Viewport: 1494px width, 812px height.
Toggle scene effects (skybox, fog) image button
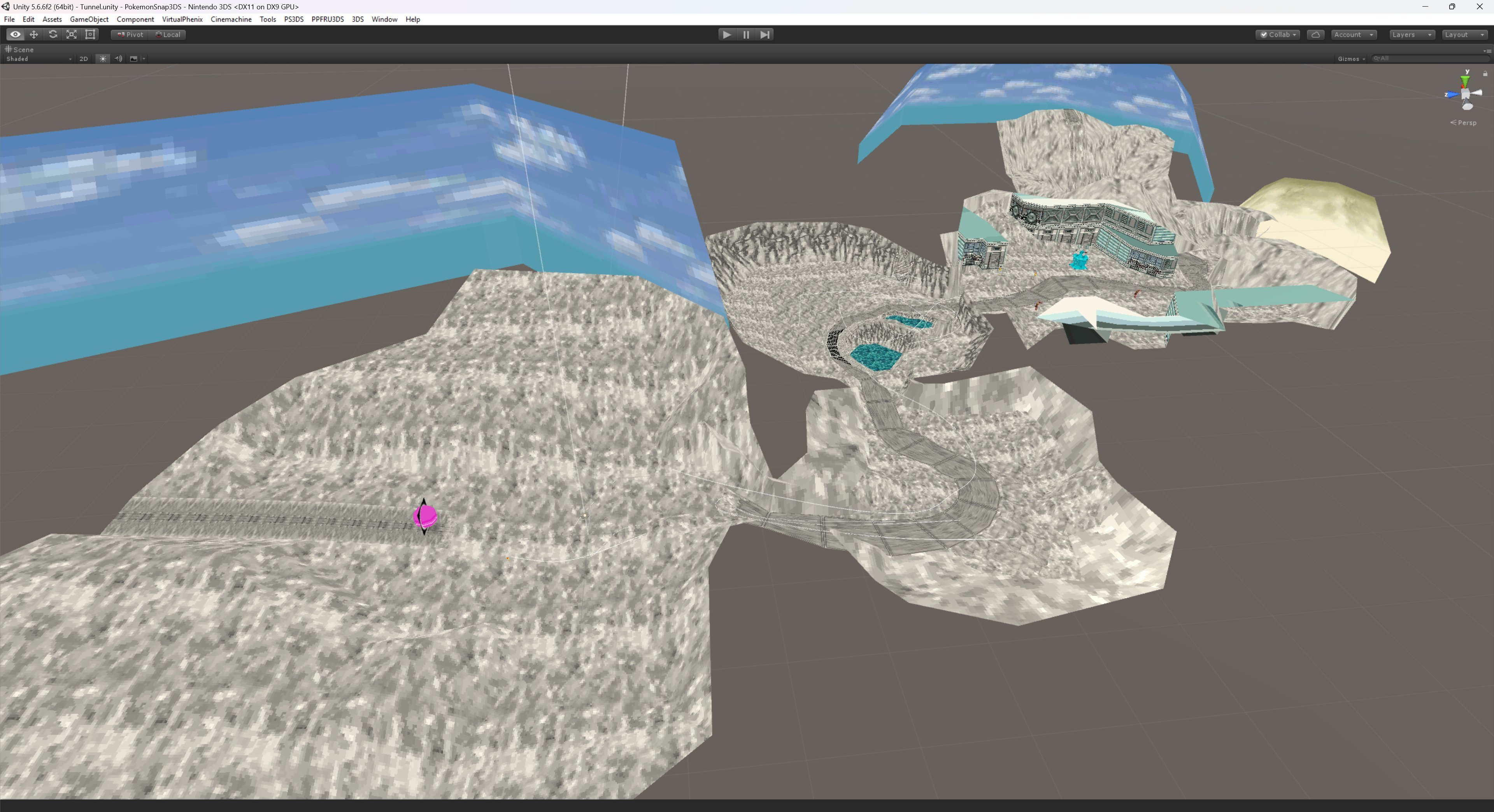click(133, 59)
